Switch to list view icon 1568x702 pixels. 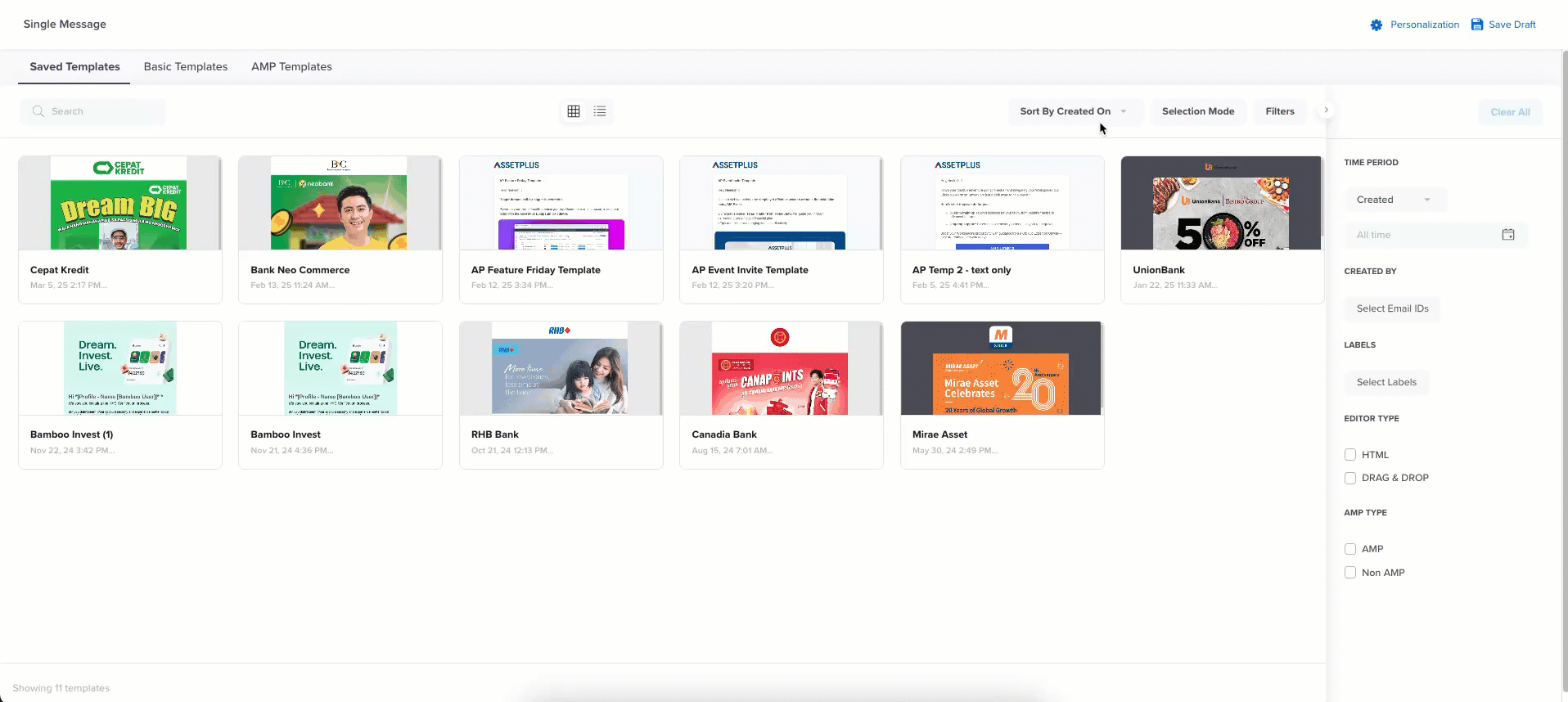pyautogui.click(x=600, y=111)
